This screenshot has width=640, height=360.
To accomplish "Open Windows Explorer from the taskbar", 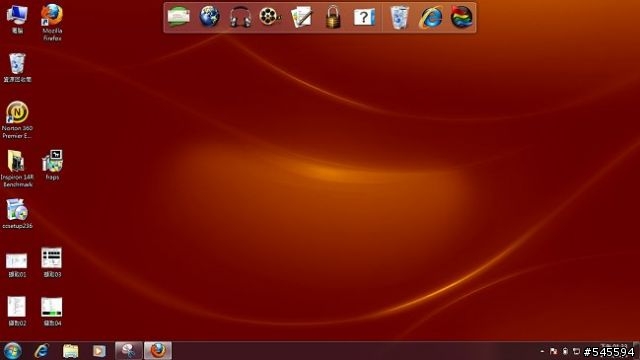I will [x=70, y=351].
